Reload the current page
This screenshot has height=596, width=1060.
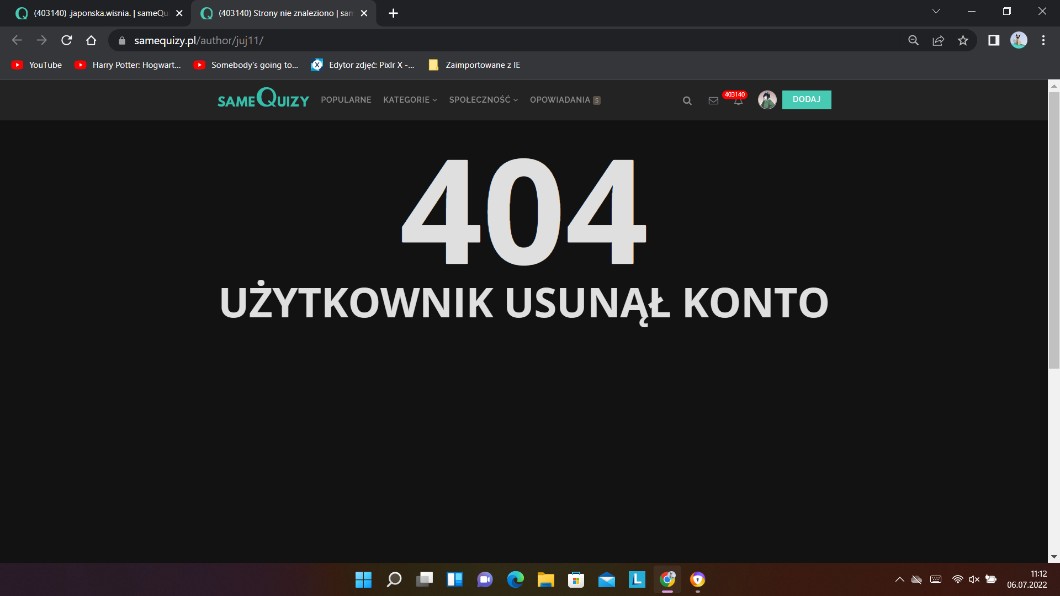coord(66,40)
